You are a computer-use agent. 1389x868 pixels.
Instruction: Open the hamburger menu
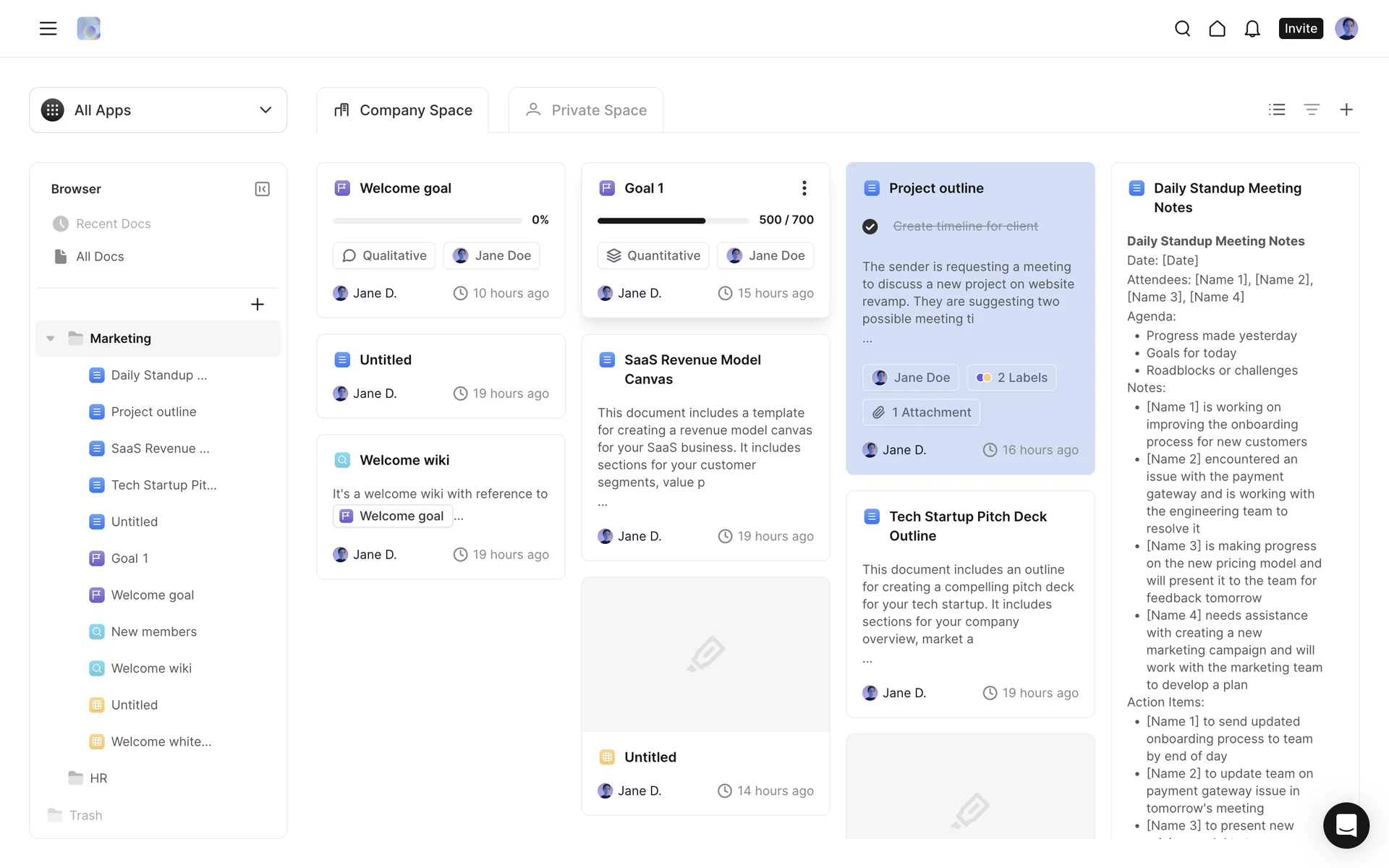pos(48,28)
